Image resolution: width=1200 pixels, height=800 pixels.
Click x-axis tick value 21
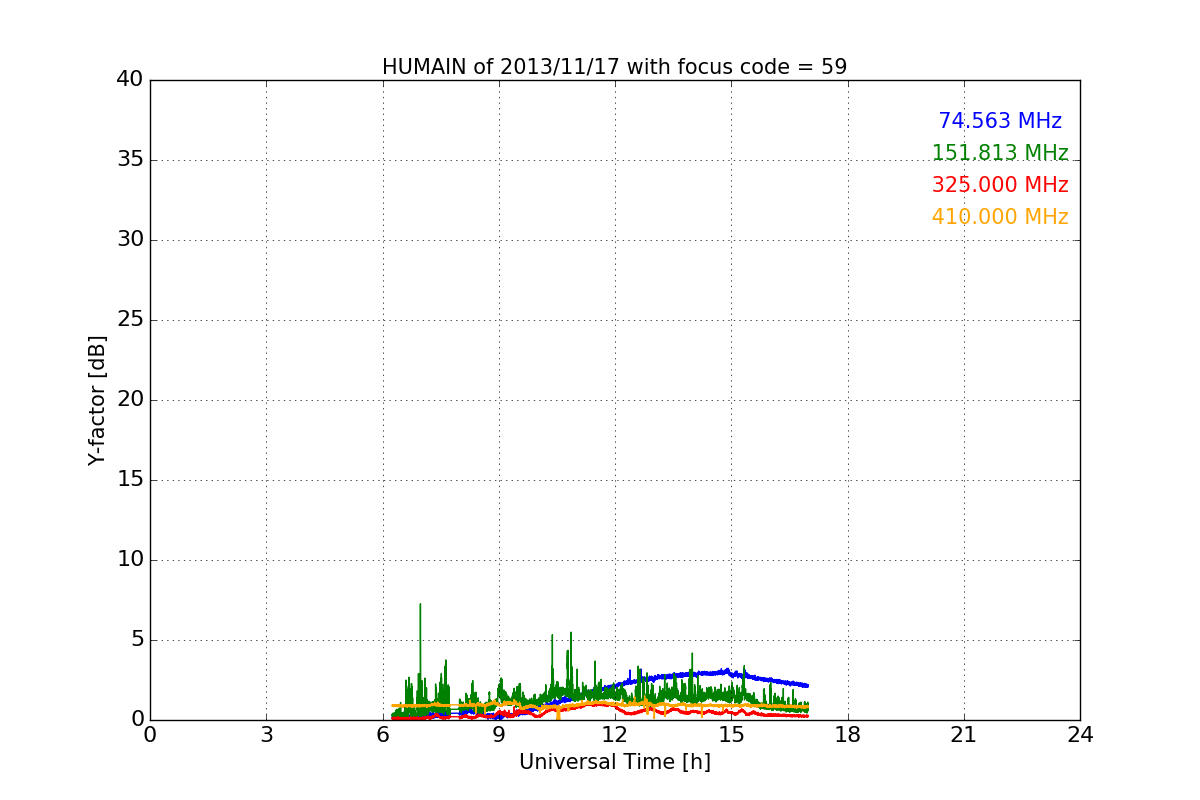point(964,735)
